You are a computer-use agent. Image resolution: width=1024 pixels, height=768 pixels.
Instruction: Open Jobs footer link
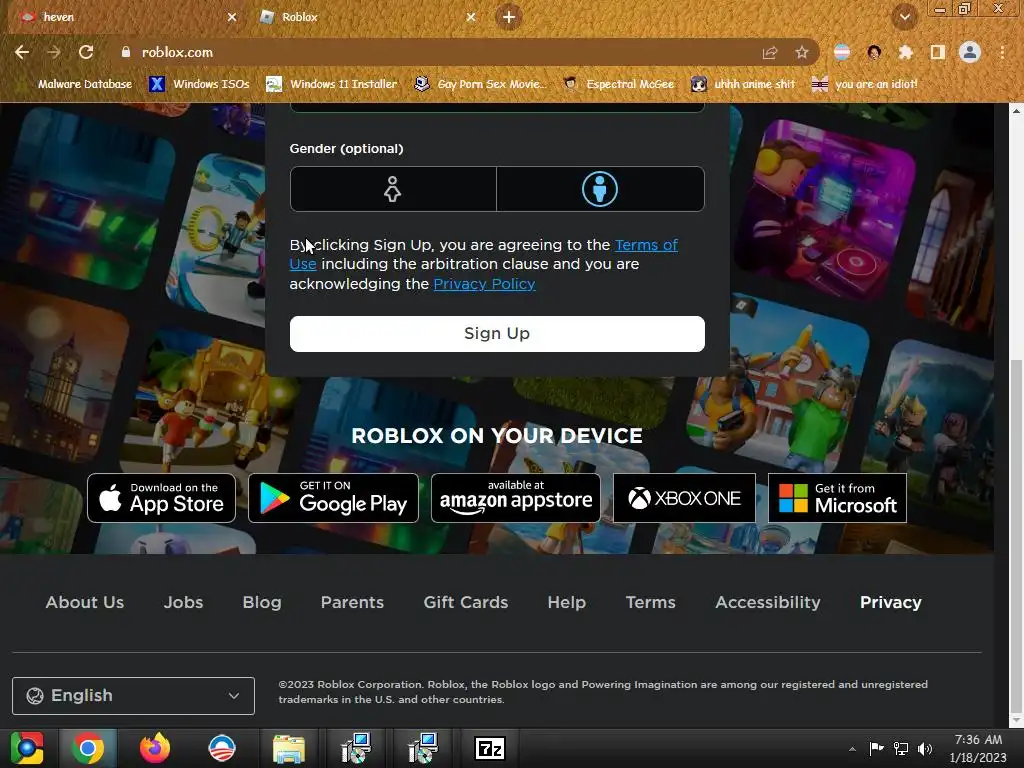184,602
